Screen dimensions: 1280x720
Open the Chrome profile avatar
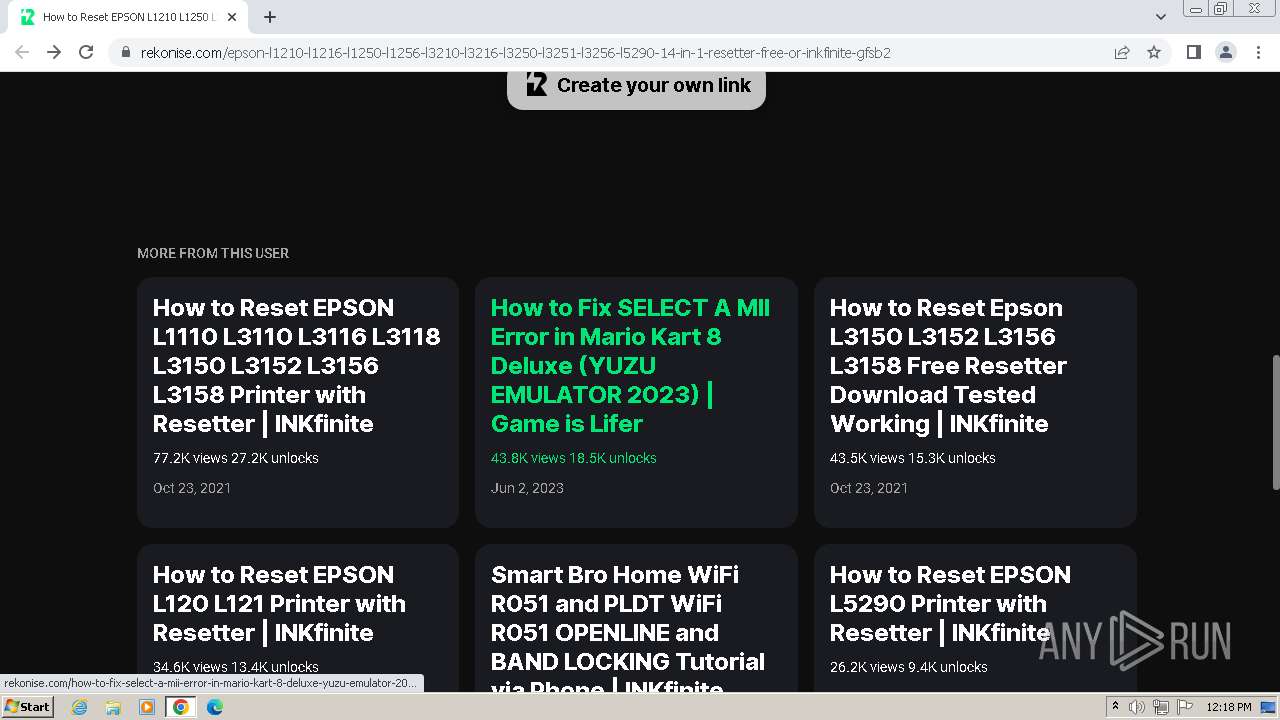click(x=1225, y=52)
